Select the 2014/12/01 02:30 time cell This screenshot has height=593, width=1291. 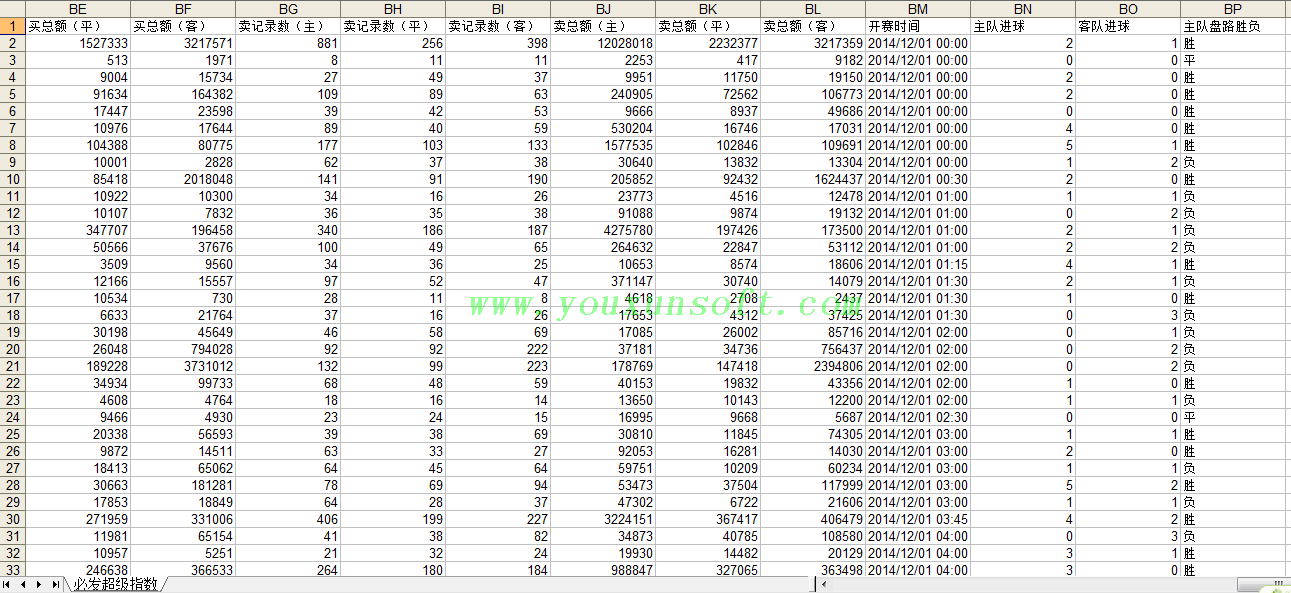coord(918,417)
